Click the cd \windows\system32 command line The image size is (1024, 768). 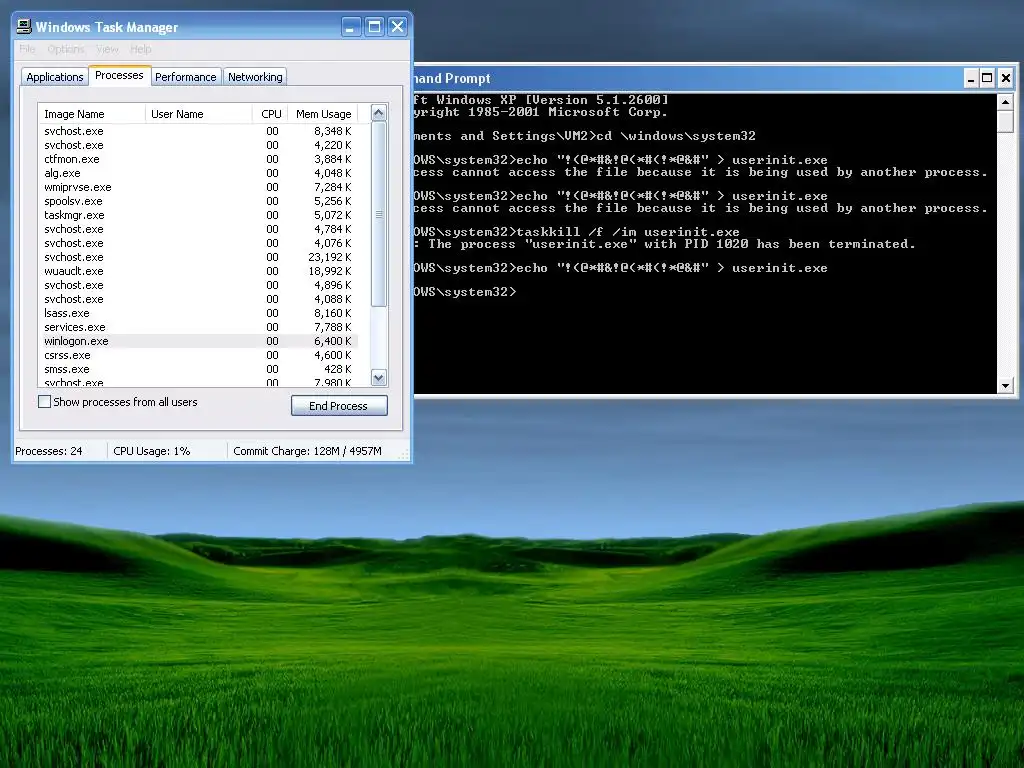tap(584, 136)
